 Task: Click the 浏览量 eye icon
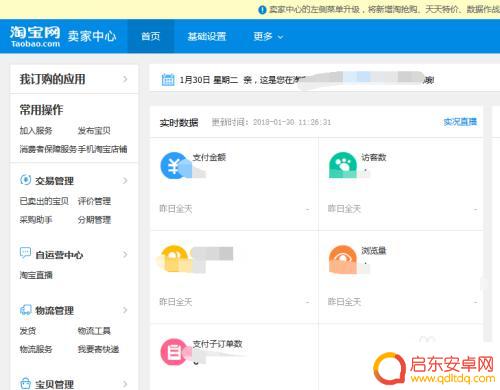coord(343,259)
